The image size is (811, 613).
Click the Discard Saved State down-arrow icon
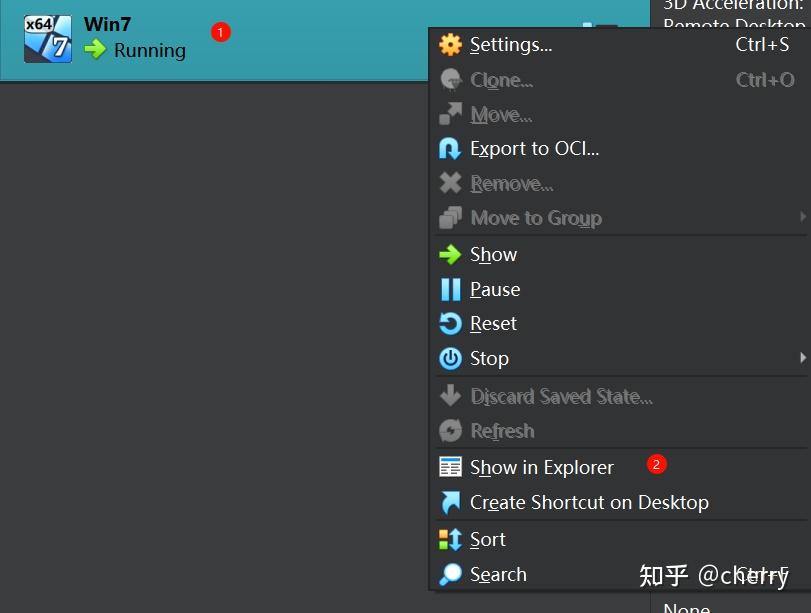(450, 396)
